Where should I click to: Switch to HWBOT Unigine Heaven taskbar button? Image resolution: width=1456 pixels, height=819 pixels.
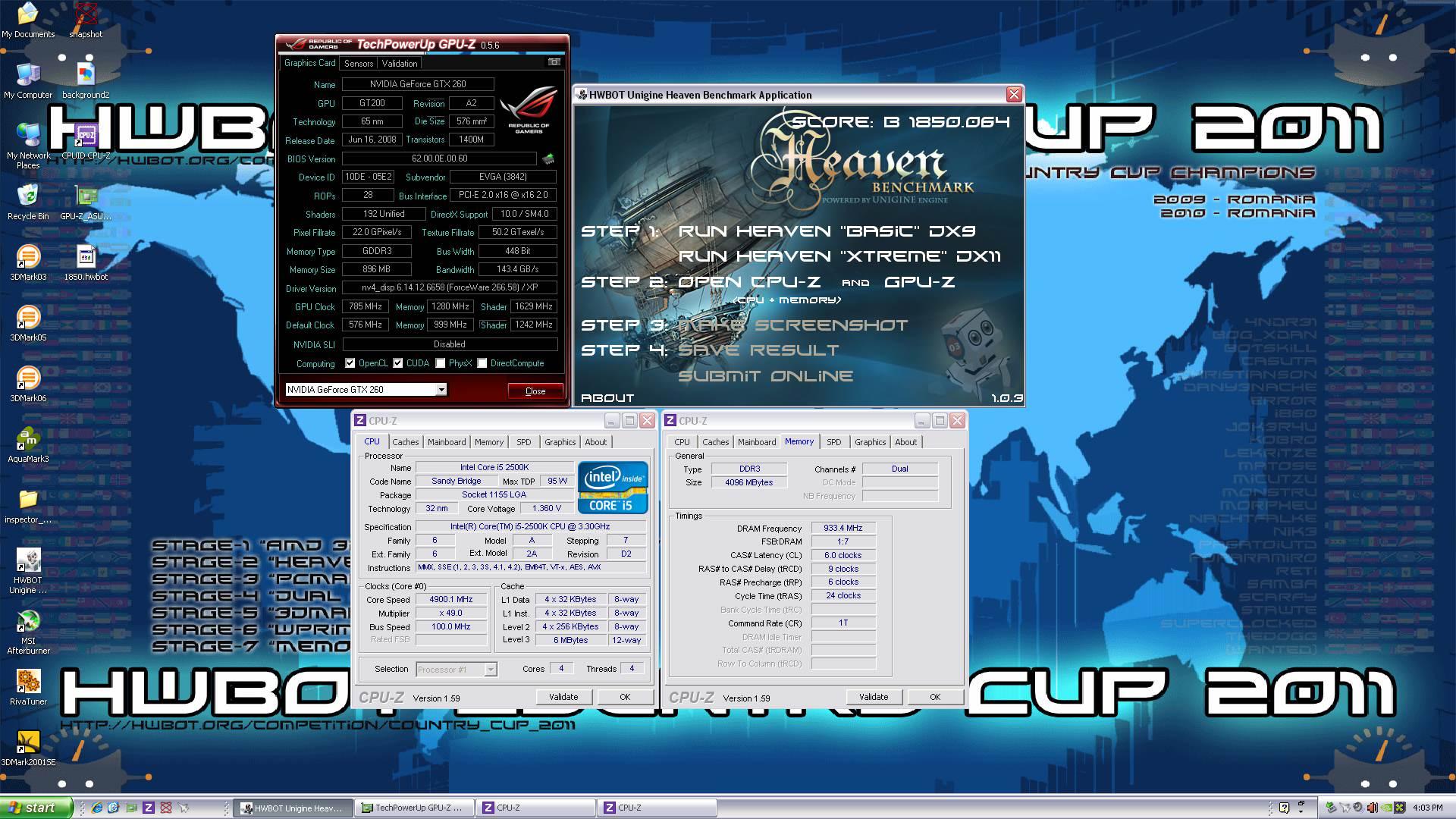[293, 808]
